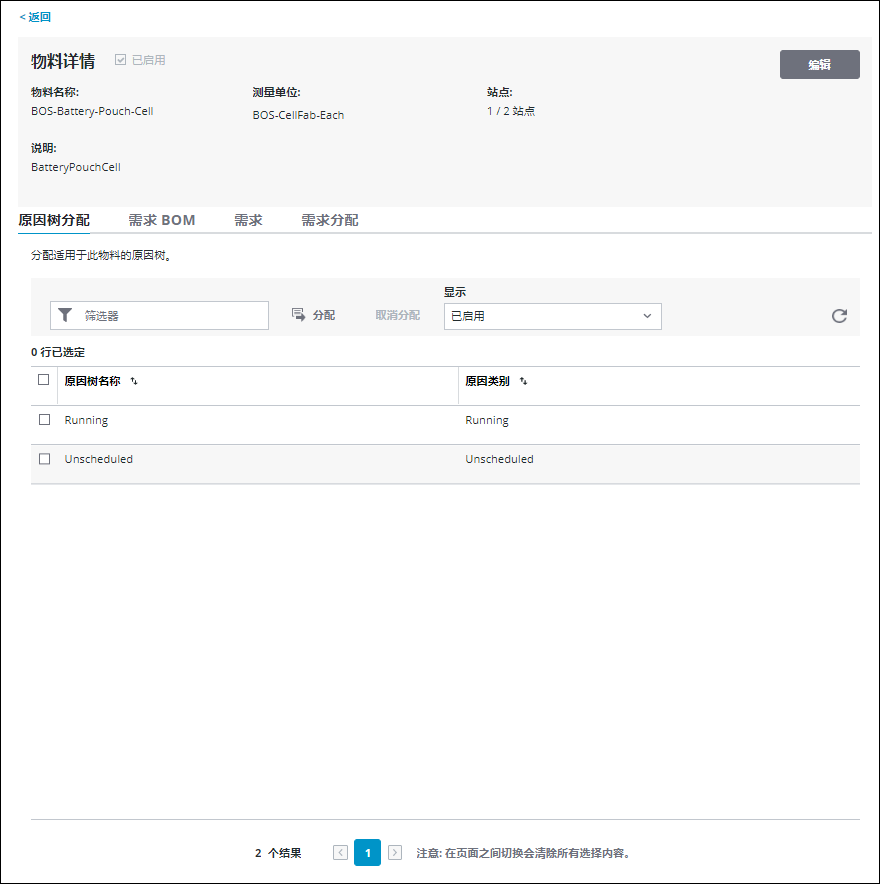Open the 需求分配 tab

330,220
